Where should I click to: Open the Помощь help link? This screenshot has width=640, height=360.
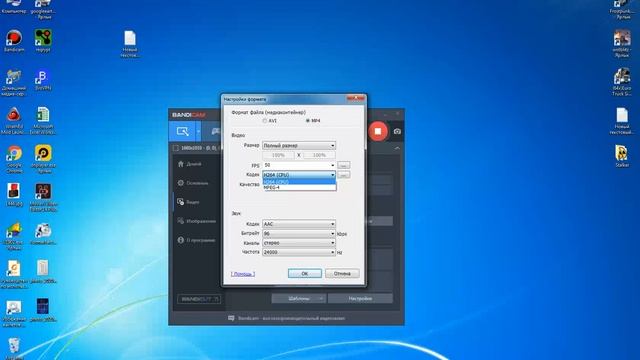tap(243, 274)
